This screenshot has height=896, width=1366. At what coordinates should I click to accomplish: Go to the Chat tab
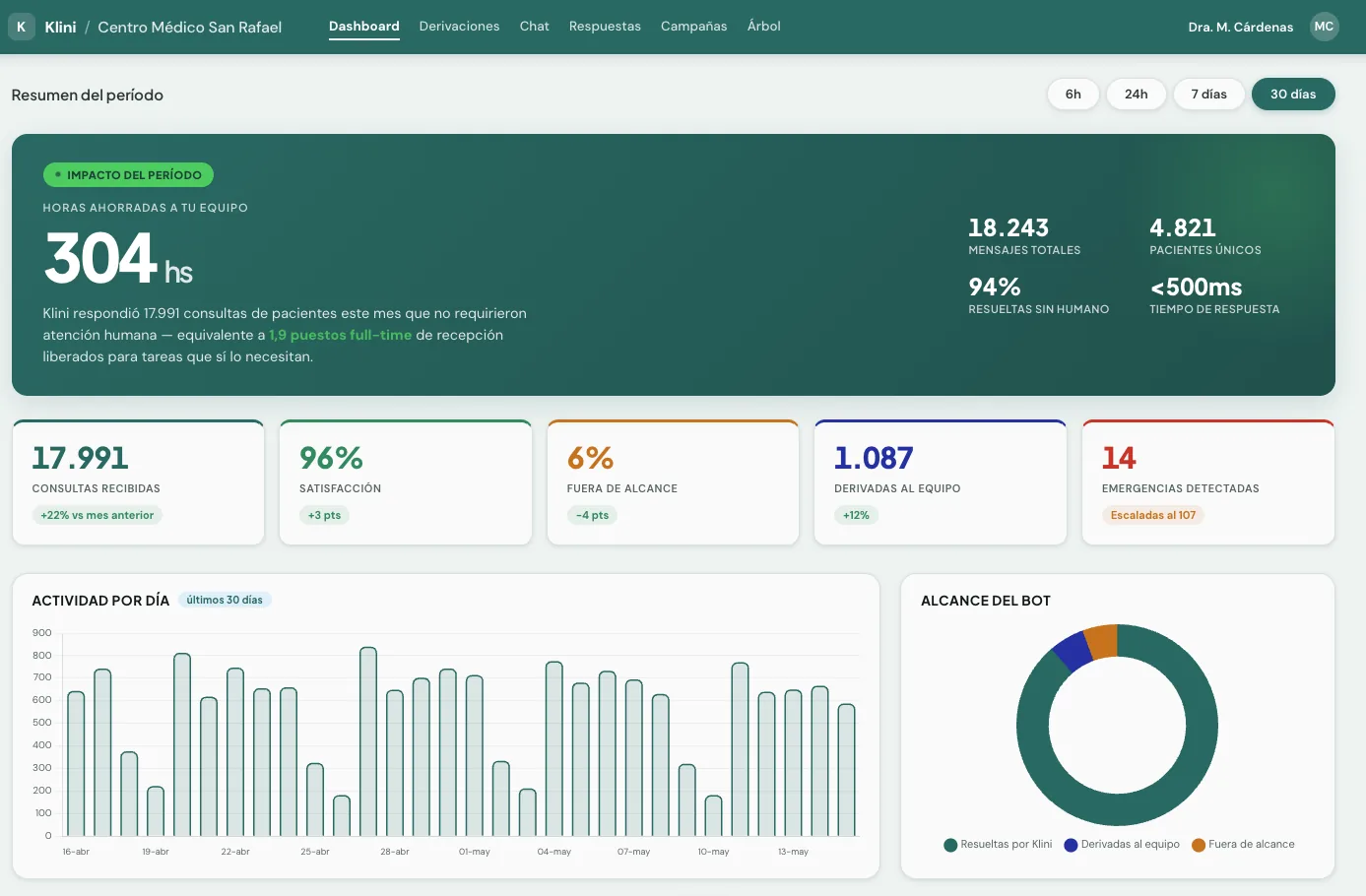click(535, 27)
